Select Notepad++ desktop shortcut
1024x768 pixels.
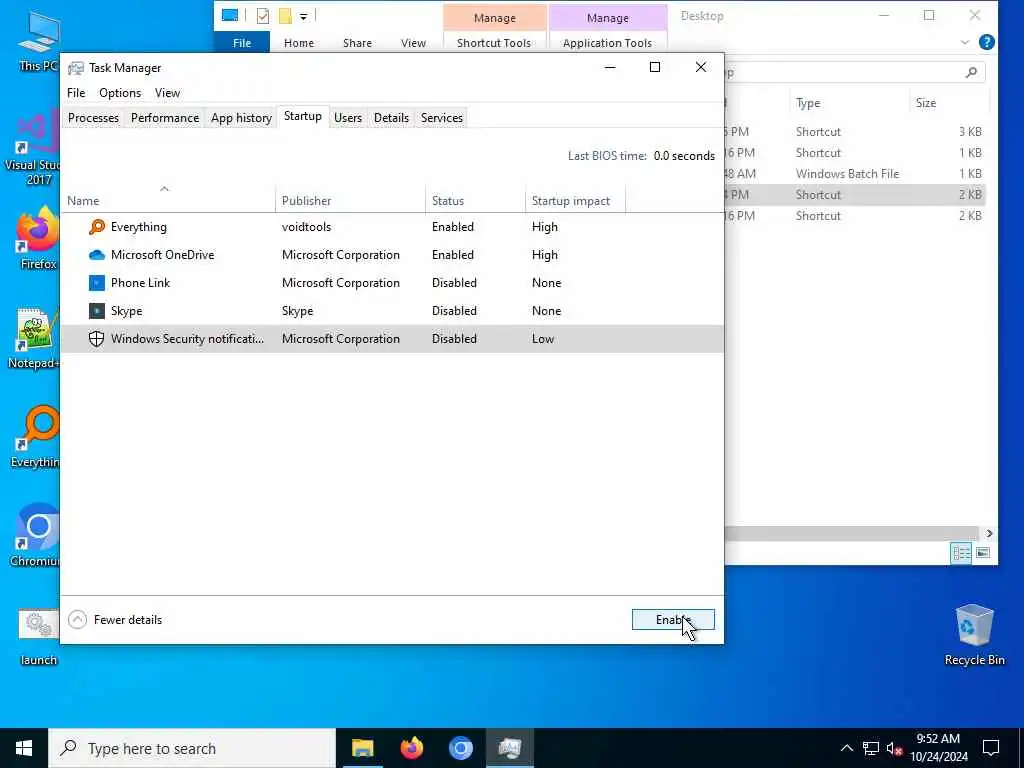33,339
